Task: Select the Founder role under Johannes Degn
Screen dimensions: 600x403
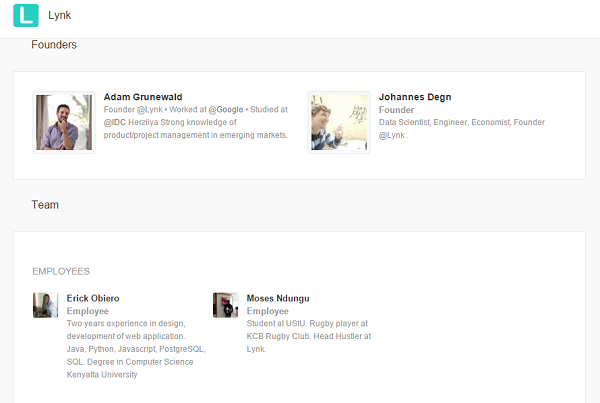Action: tap(396, 110)
